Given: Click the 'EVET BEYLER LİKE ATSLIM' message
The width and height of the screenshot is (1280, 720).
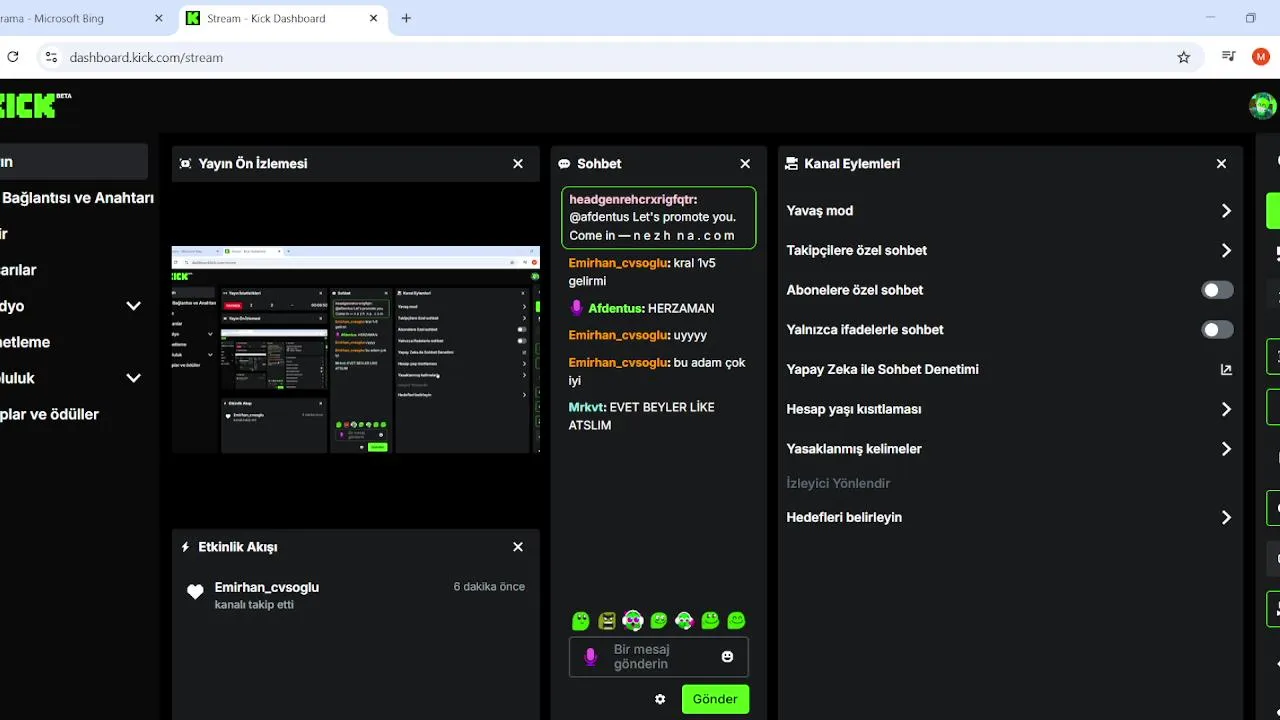Looking at the screenshot, I should pos(641,416).
